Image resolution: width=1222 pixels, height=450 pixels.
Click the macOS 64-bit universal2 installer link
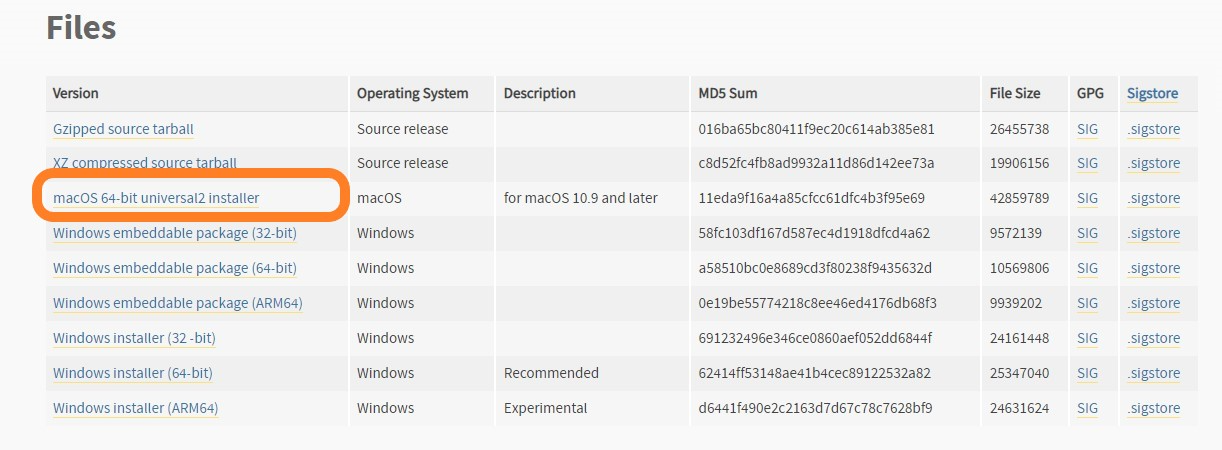pos(156,198)
